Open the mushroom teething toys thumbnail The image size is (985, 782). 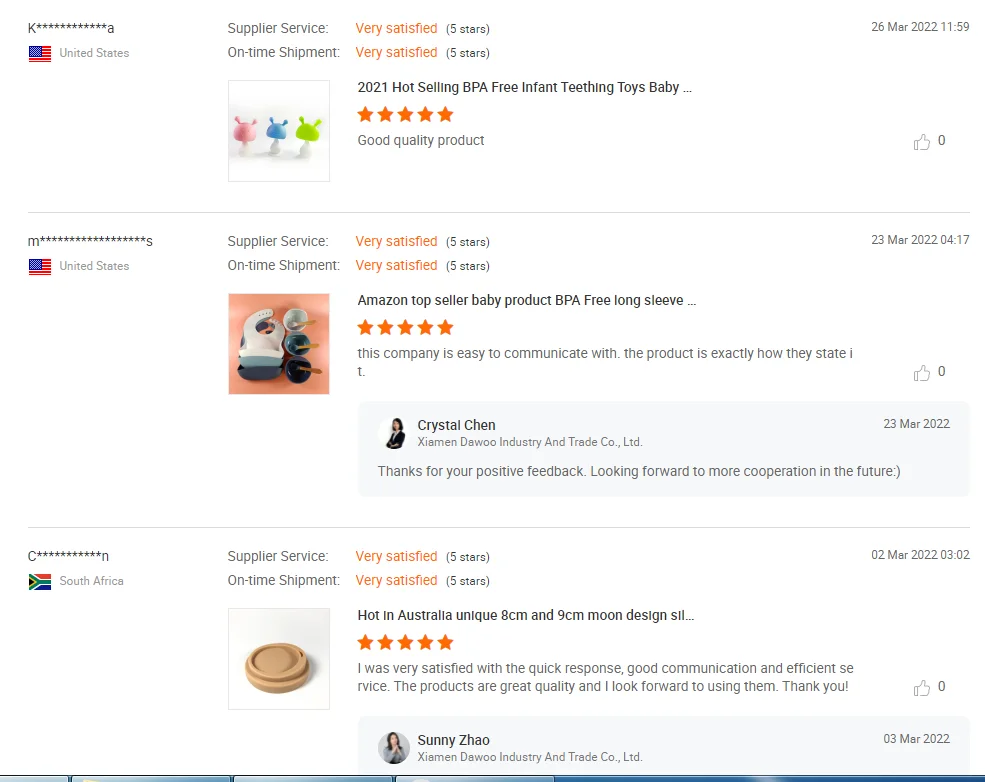(279, 131)
